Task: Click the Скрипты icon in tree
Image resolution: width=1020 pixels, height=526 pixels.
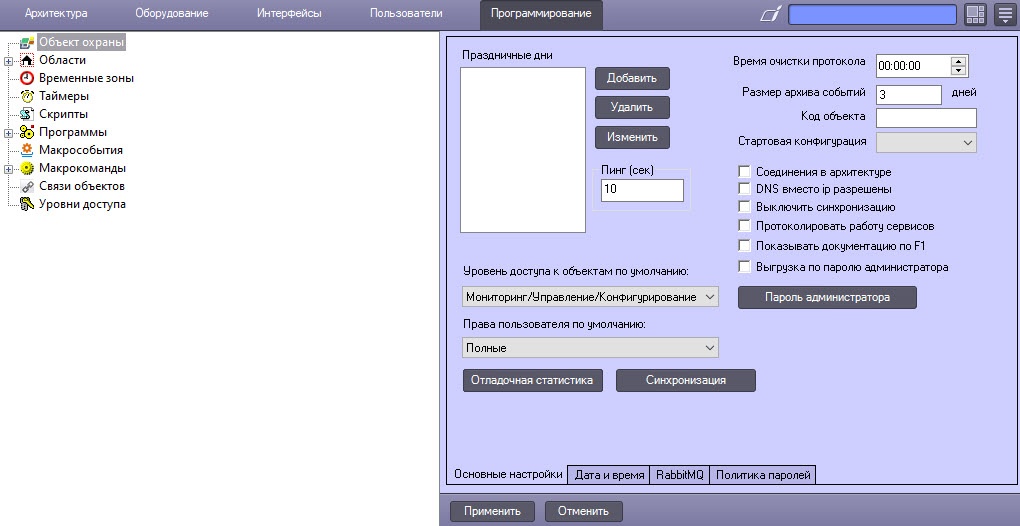Action: coord(27,114)
